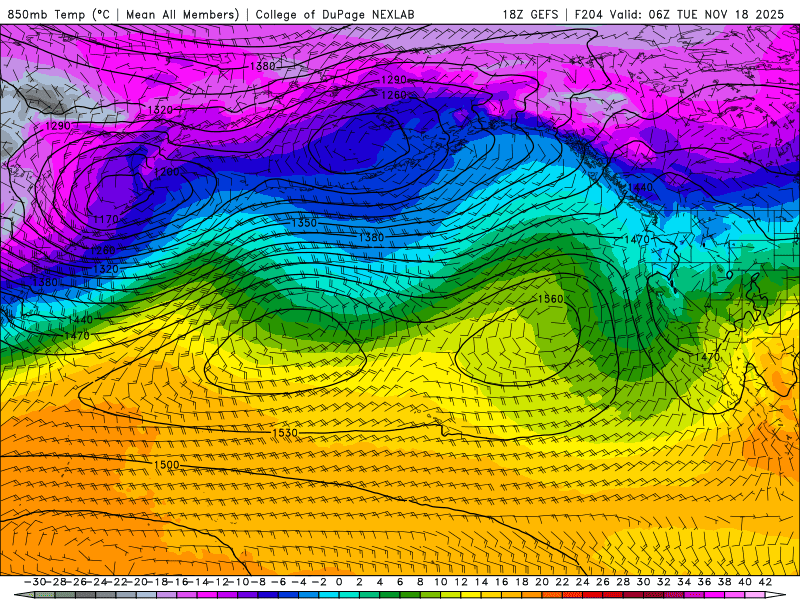
Task: Click the 1560 contour label
Action: click(551, 299)
